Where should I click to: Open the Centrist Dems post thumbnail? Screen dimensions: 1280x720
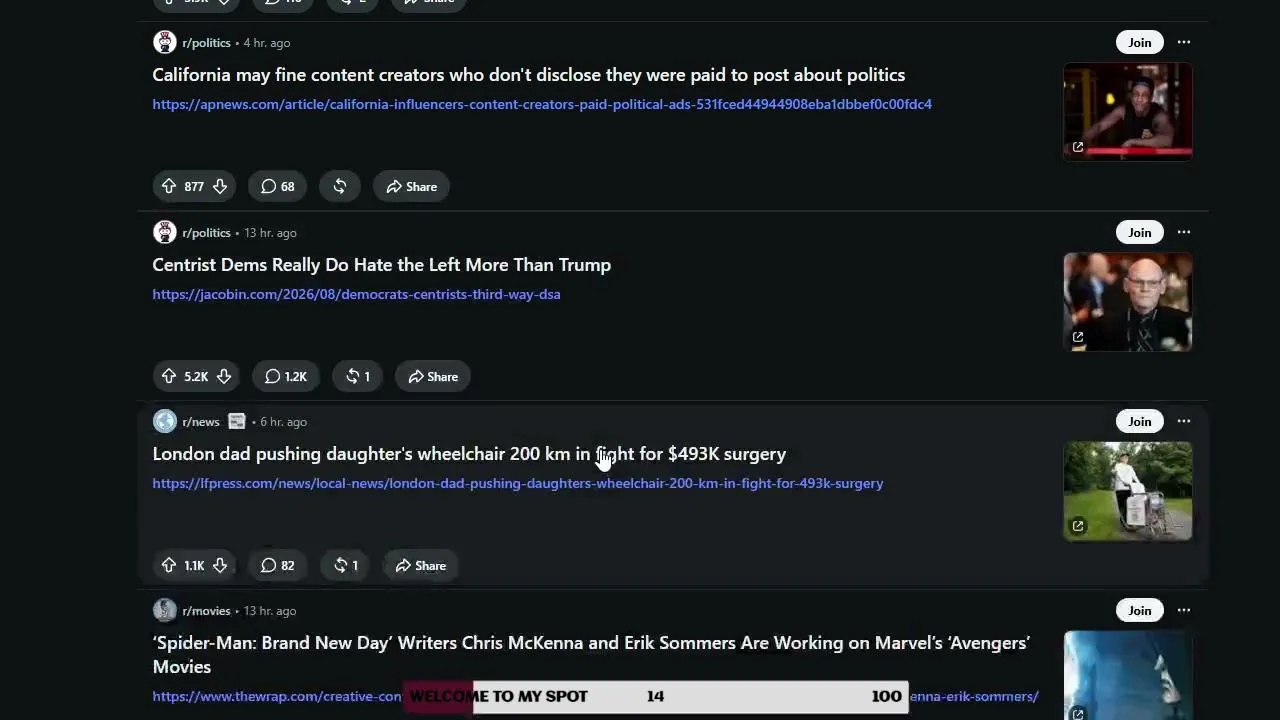1128,301
